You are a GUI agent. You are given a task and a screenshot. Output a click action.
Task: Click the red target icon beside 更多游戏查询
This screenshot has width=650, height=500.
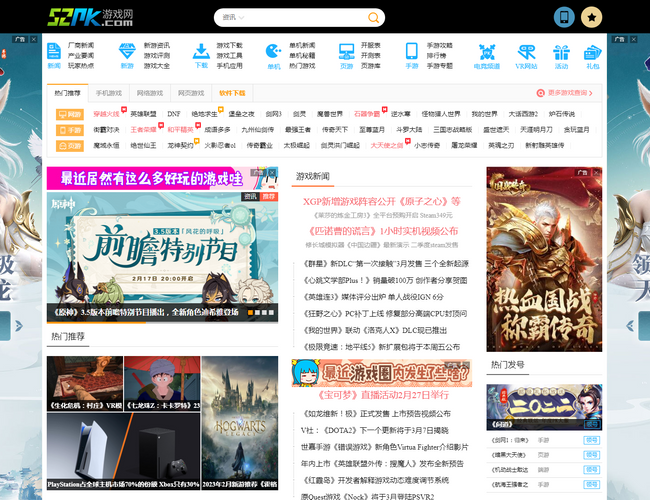tap(540, 93)
